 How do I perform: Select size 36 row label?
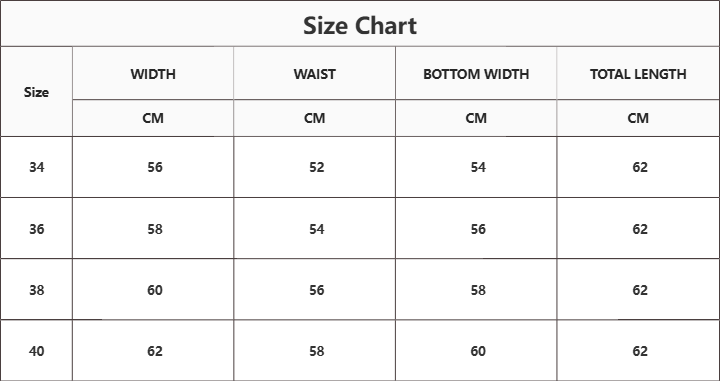click(37, 229)
